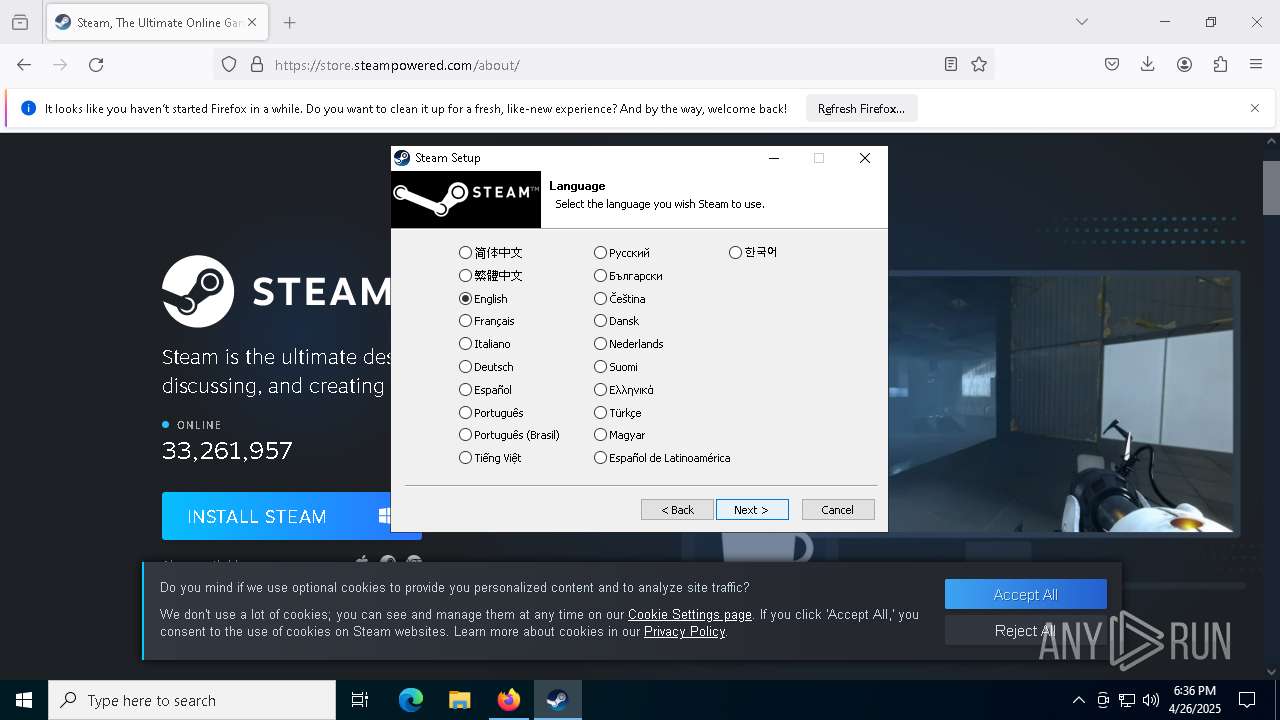Image resolution: width=1280 pixels, height=720 pixels.
Task: Select 繁體中文 language
Action: click(x=491, y=276)
